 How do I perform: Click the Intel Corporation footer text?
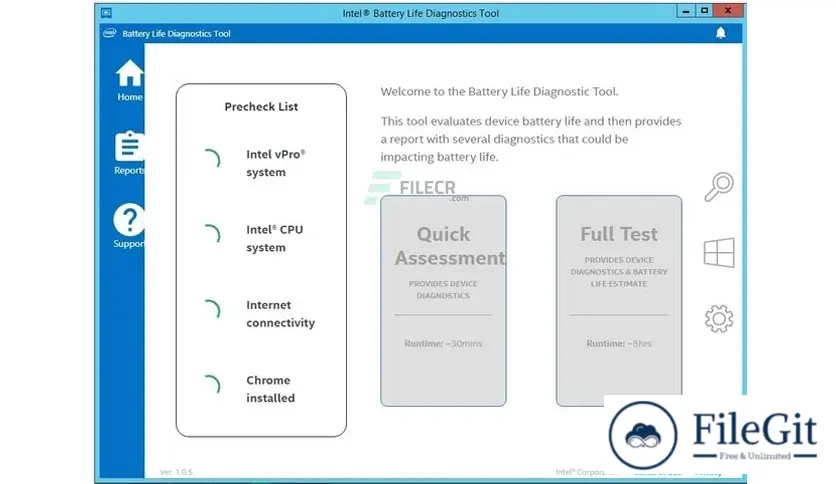pos(587,472)
